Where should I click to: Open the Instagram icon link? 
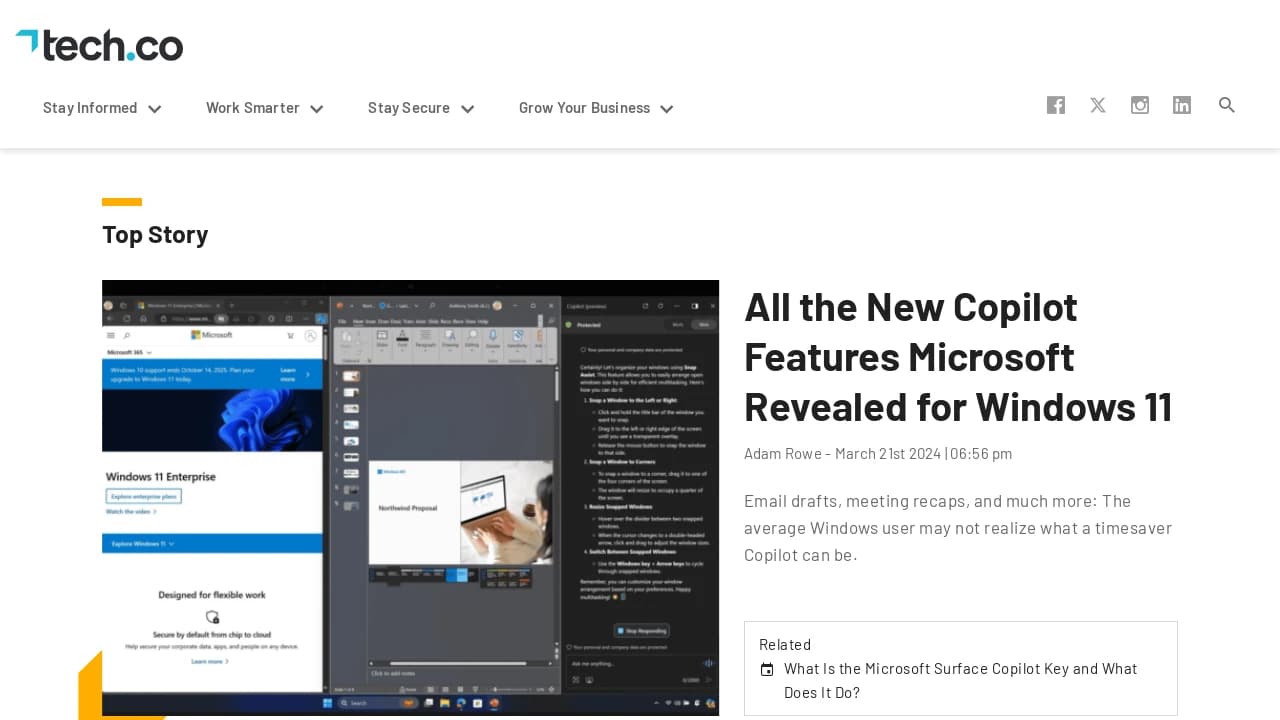(1140, 105)
